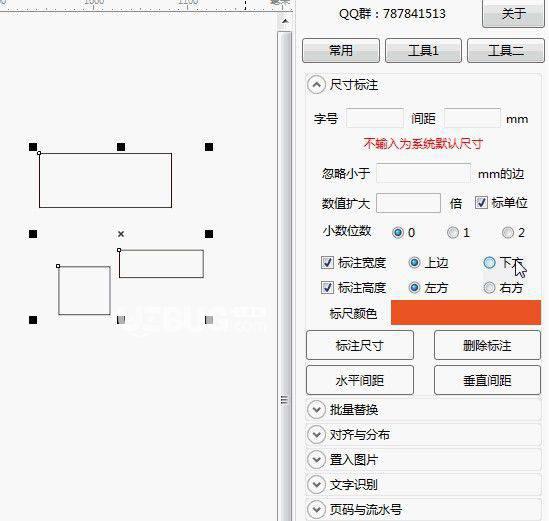Click the middle-right selection handle
Image resolution: width=549 pixels, height=521 pixels.
[x=209, y=234]
